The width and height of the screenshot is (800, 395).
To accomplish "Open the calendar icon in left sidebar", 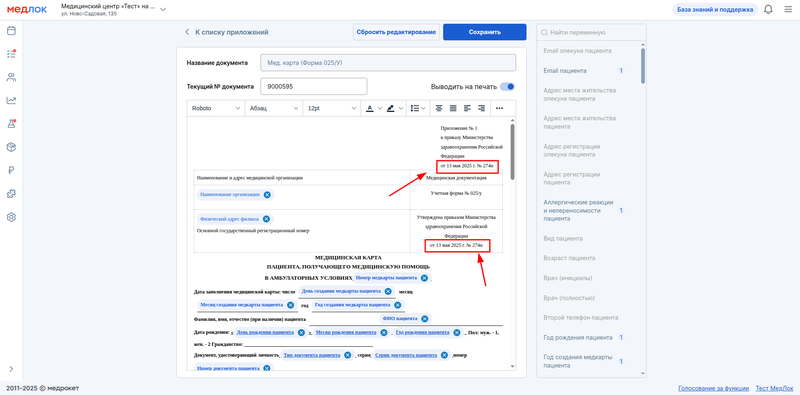I will 11,31.
